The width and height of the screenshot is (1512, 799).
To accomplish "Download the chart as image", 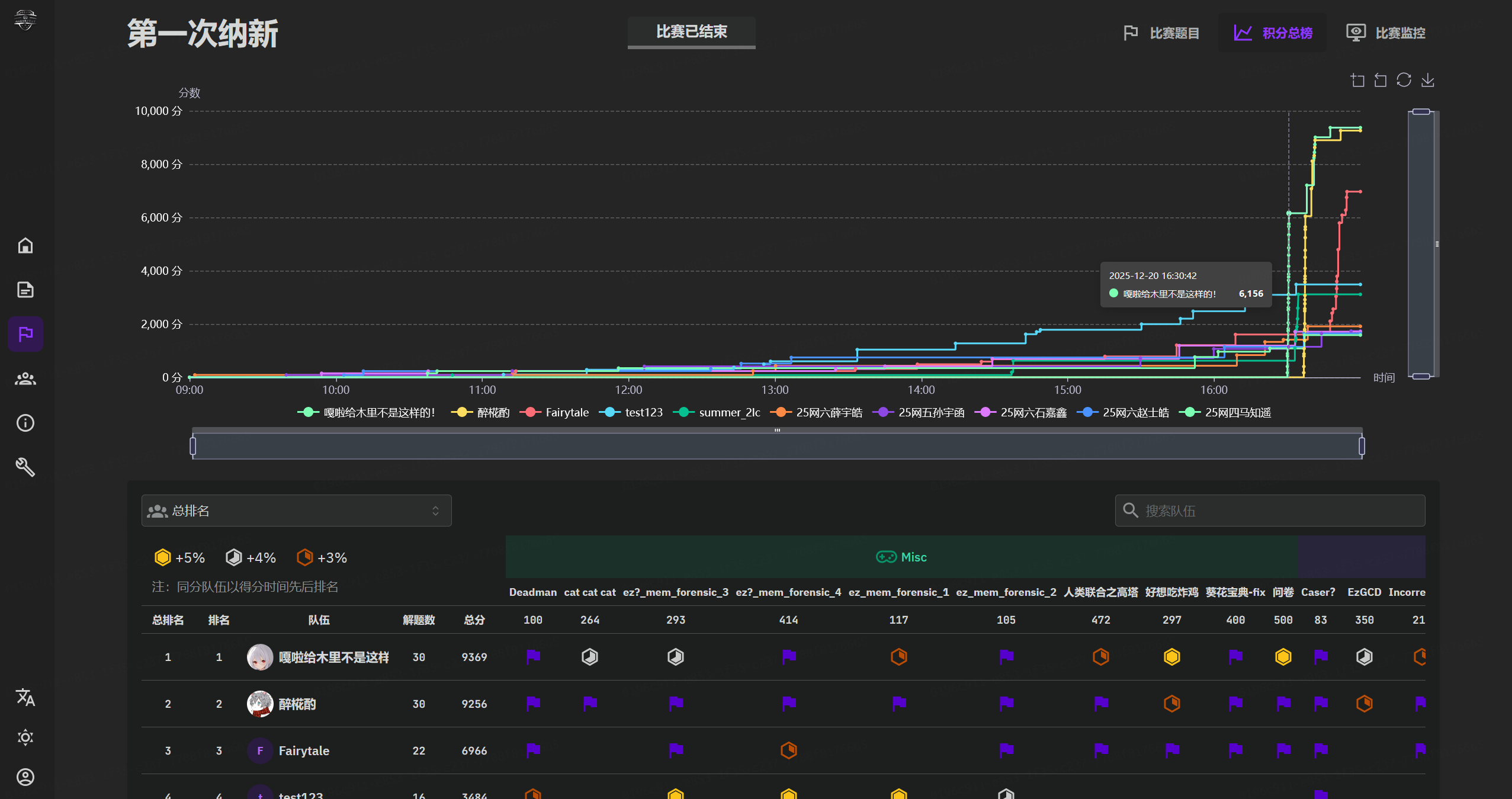I will 1427,80.
